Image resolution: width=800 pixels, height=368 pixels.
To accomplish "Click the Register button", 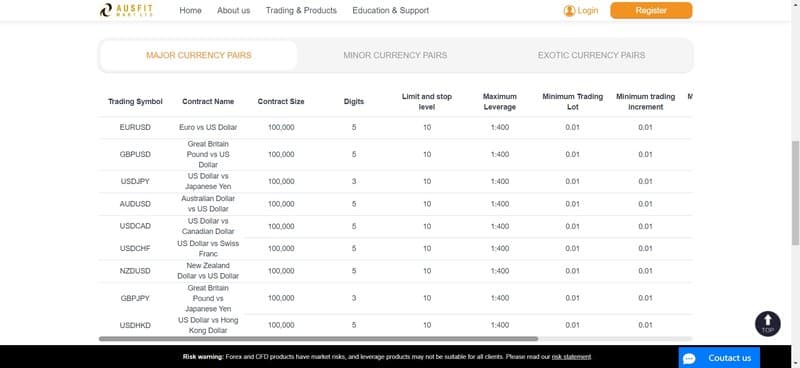I will point(651,10).
